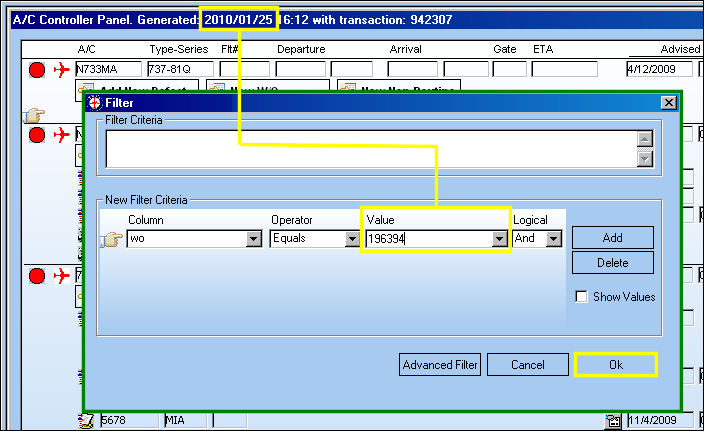
Task: Add the new filter criteria
Action: coord(612,237)
